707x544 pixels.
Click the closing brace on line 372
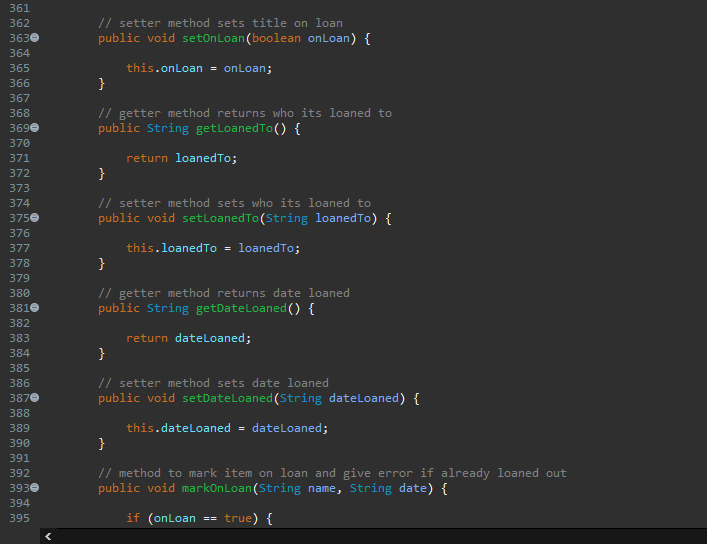101,173
